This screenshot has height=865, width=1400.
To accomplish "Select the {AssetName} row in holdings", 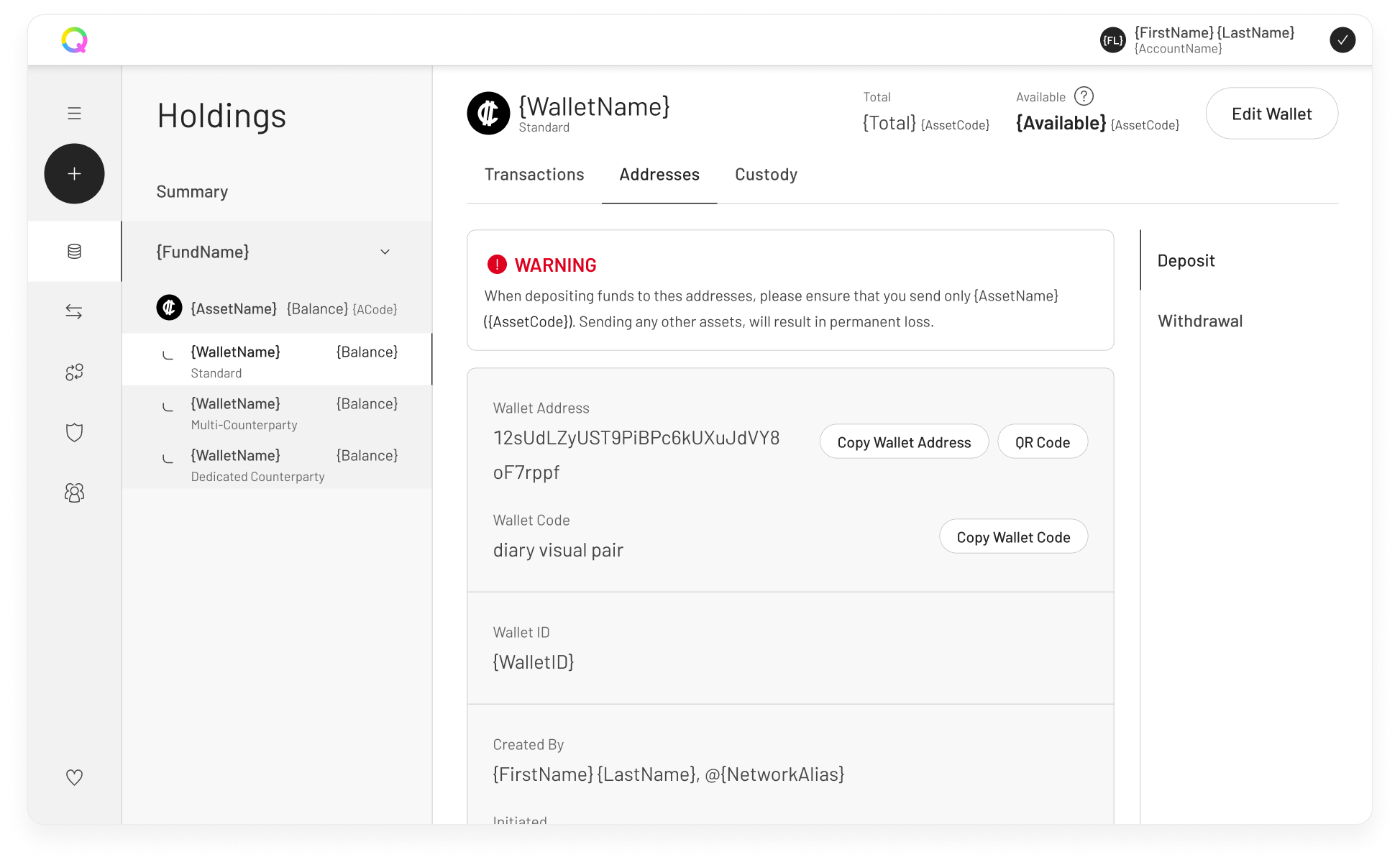I will click(277, 309).
